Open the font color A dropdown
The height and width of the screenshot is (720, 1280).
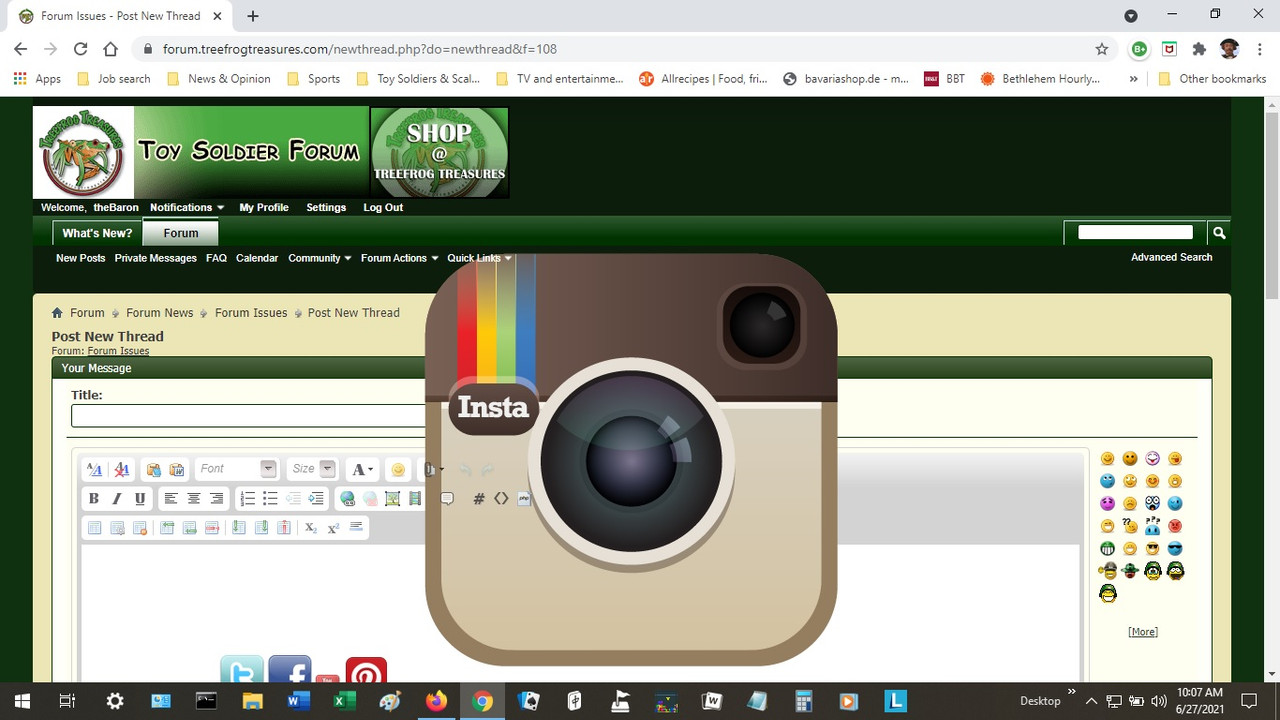click(362, 469)
